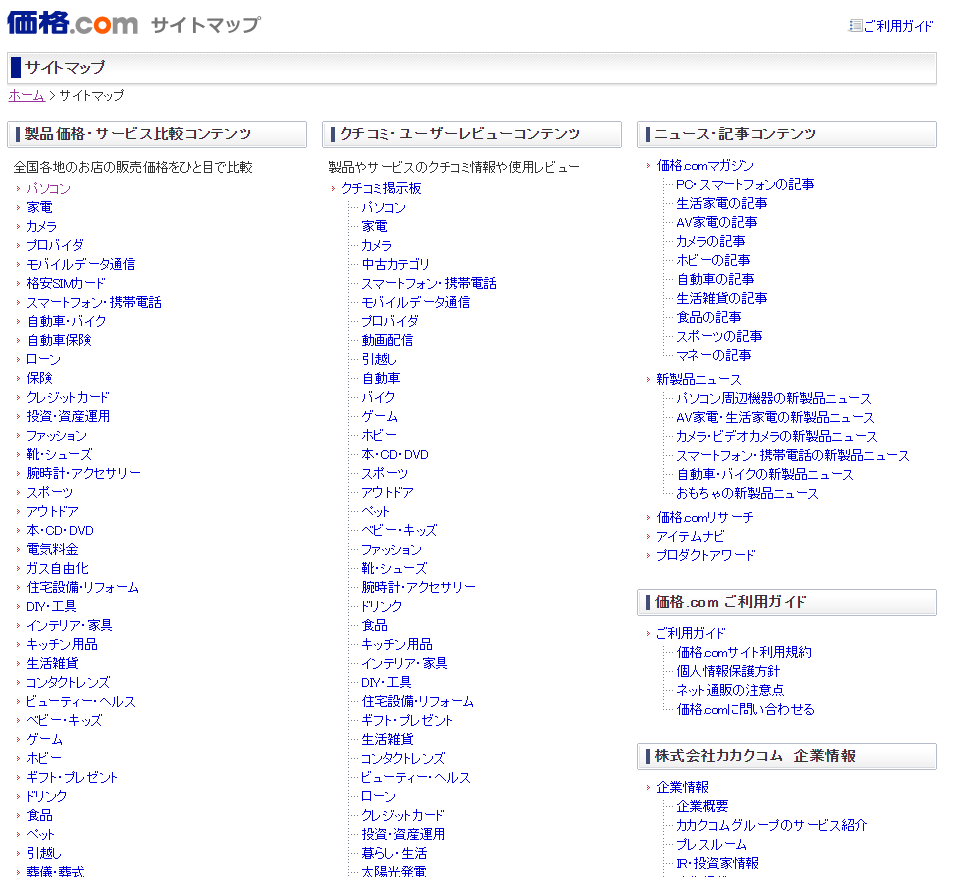This screenshot has width=963, height=877.
Task: Go to 価格.comリサーチ
Action: coord(705,517)
